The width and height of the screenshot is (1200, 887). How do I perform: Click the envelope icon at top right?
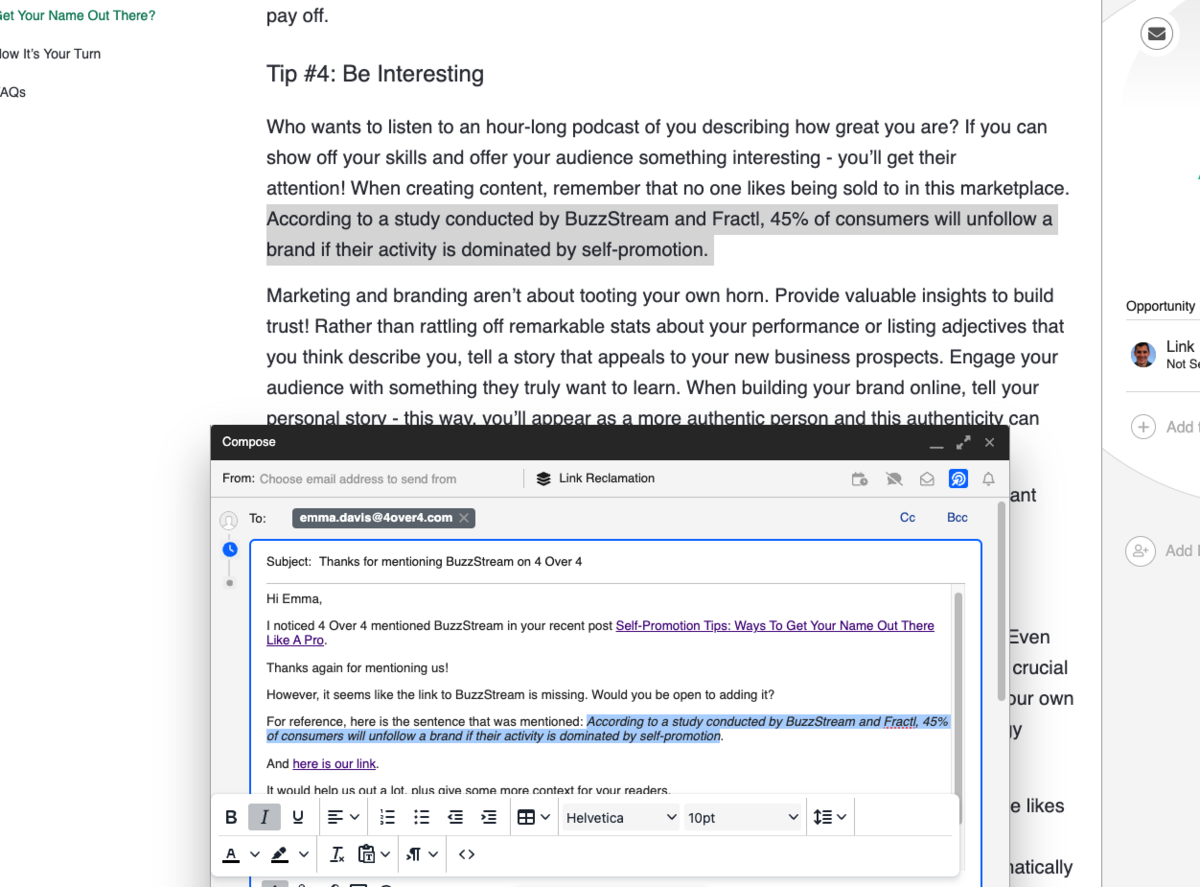click(x=1157, y=33)
